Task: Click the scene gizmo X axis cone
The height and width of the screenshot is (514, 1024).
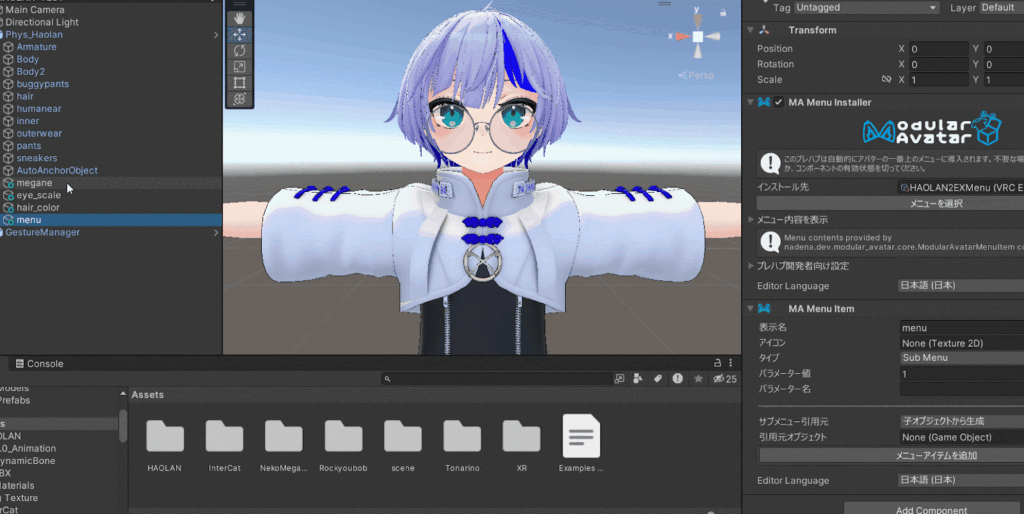Action: click(x=682, y=37)
